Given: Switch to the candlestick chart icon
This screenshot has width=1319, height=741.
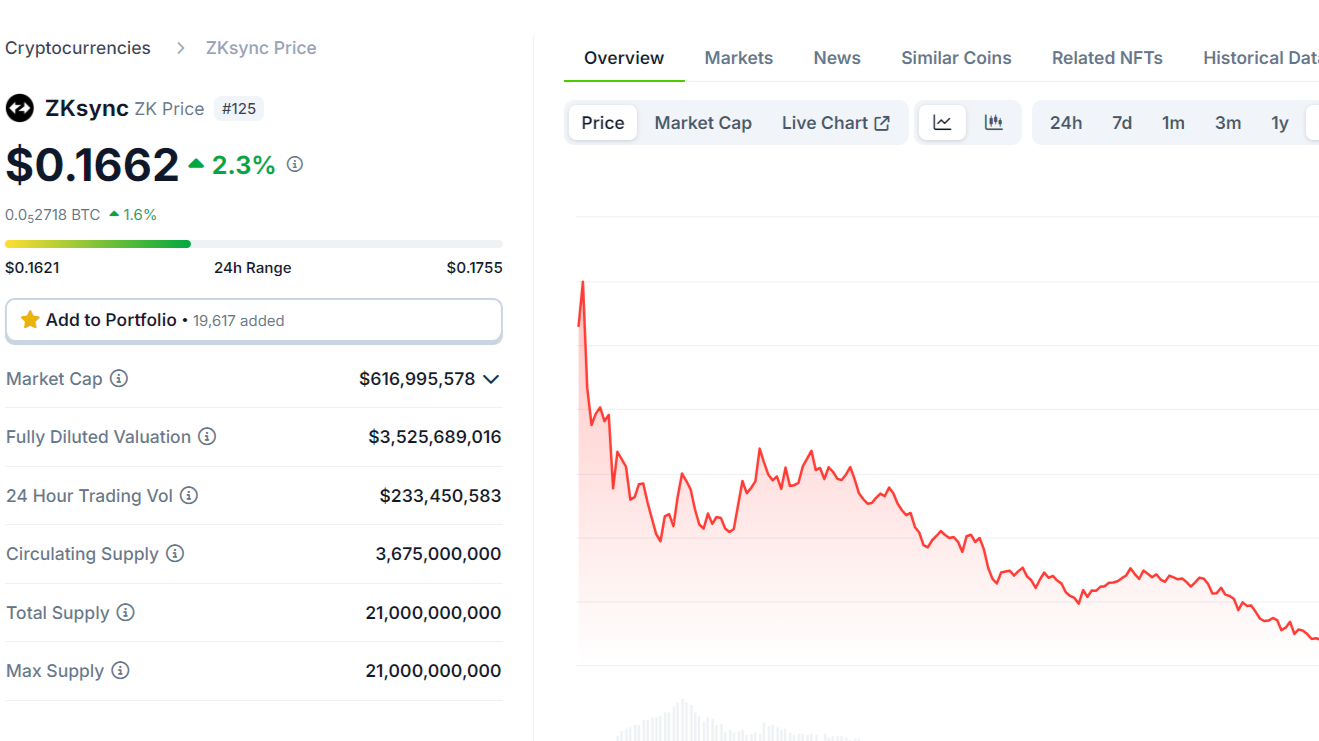Looking at the screenshot, I should pos(993,122).
